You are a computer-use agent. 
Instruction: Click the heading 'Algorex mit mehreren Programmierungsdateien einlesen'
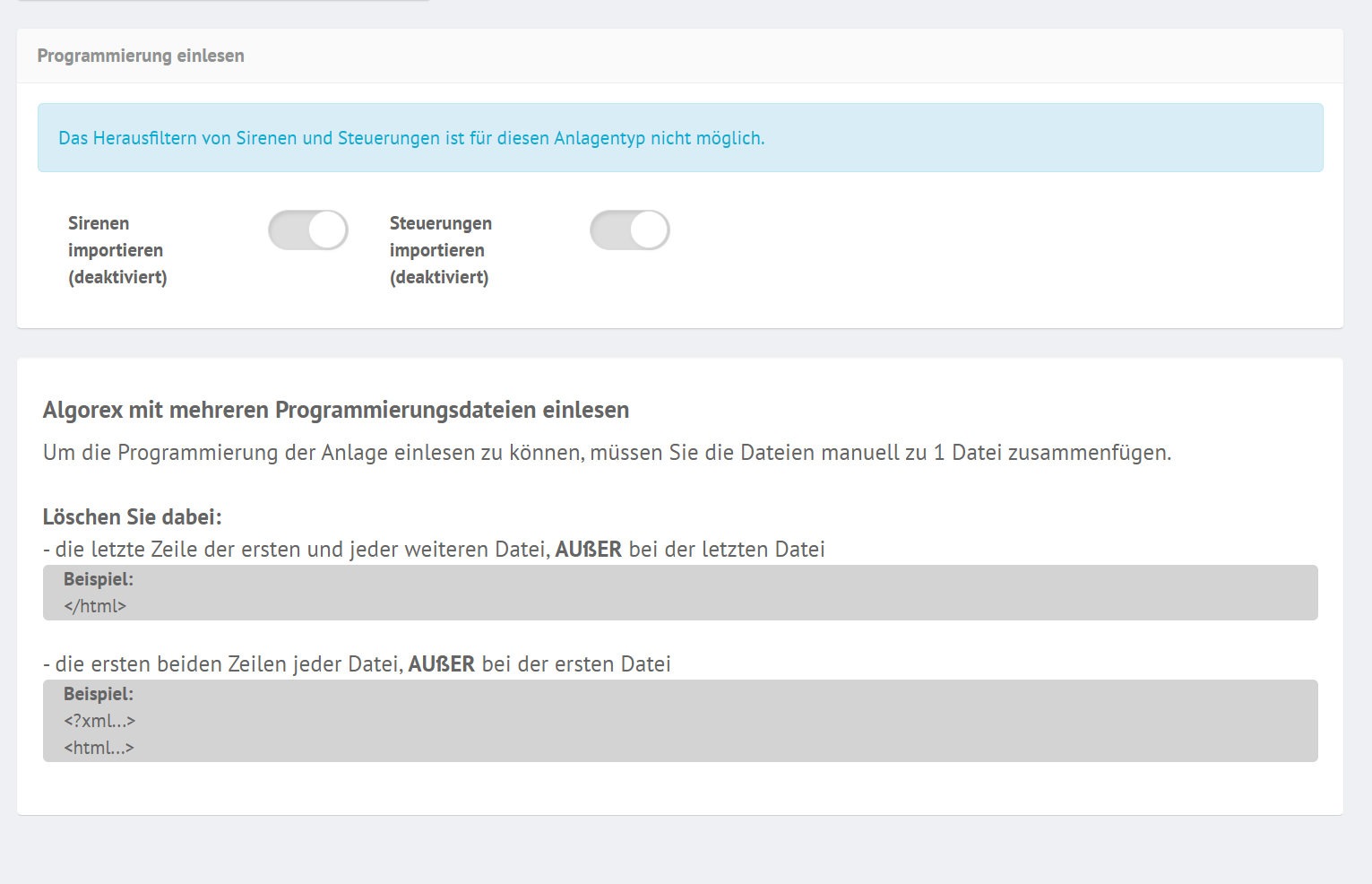[336, 410]
